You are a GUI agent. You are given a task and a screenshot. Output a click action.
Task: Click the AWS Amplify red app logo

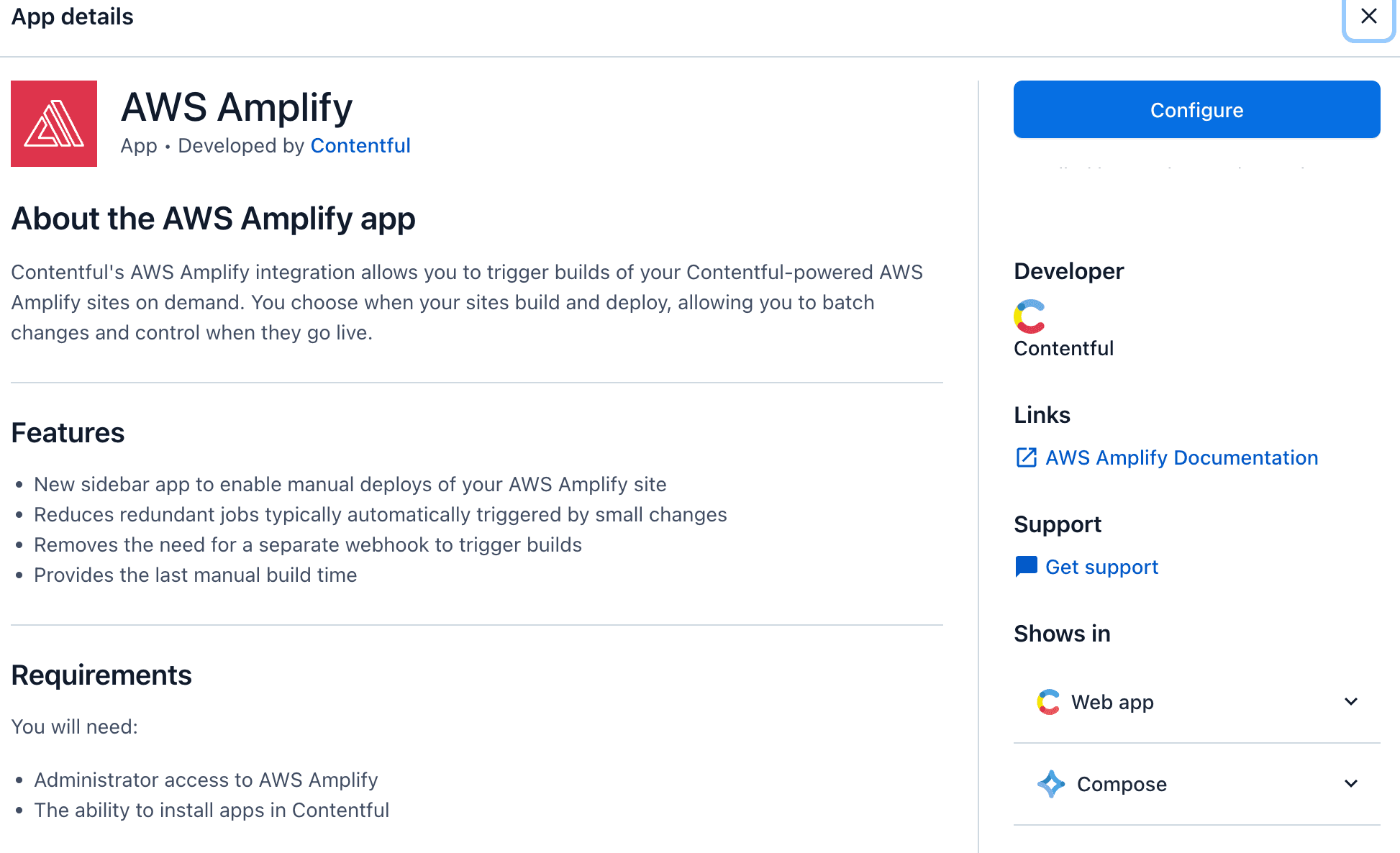[x=53, y=123]
